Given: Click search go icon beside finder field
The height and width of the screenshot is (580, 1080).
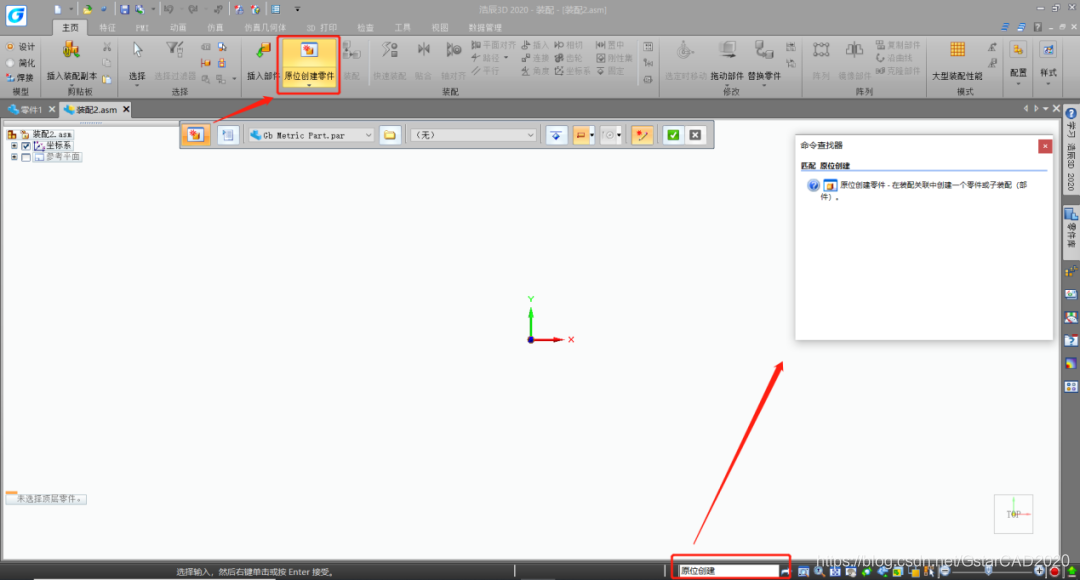Looking at the screenshot, I should [x=785, y=571].
